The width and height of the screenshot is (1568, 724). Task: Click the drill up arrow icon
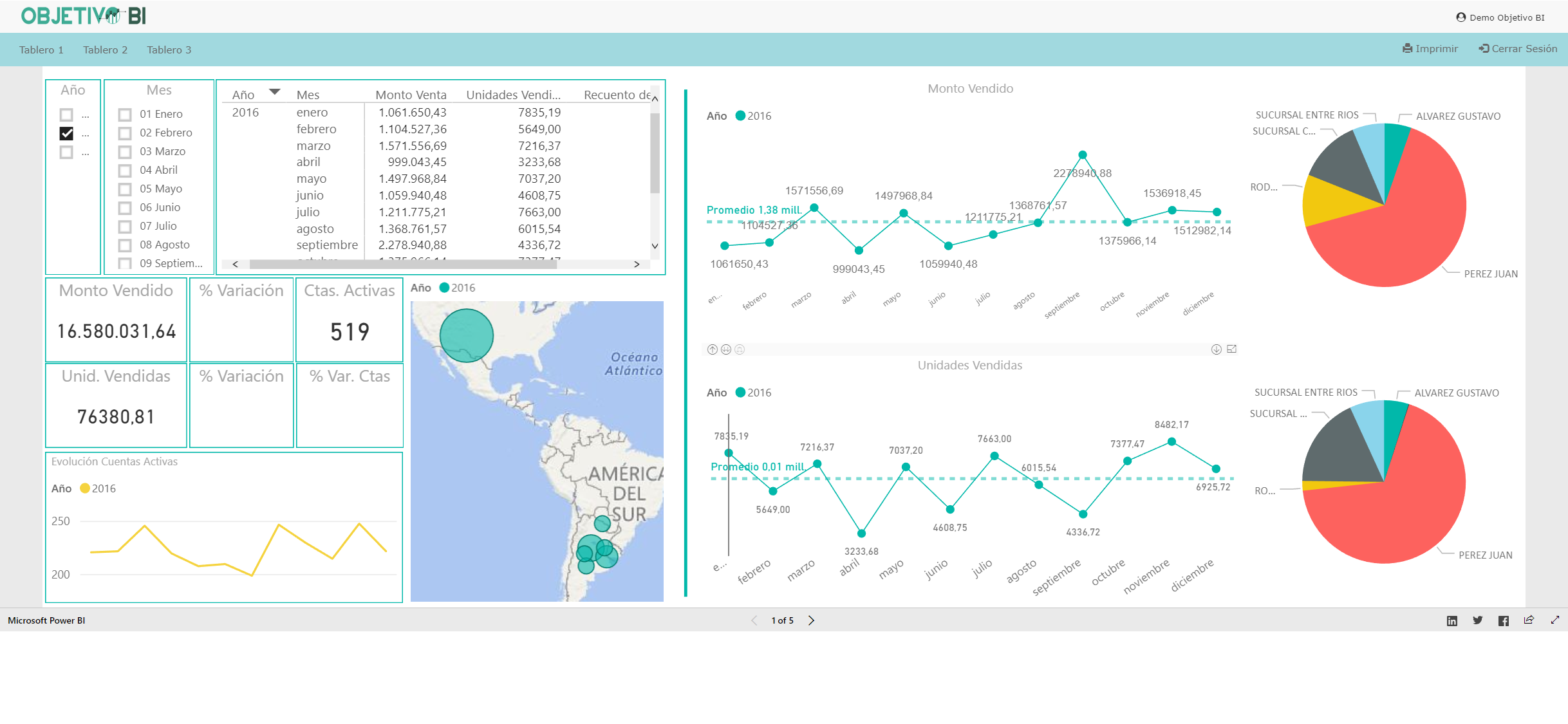(712, 349)
